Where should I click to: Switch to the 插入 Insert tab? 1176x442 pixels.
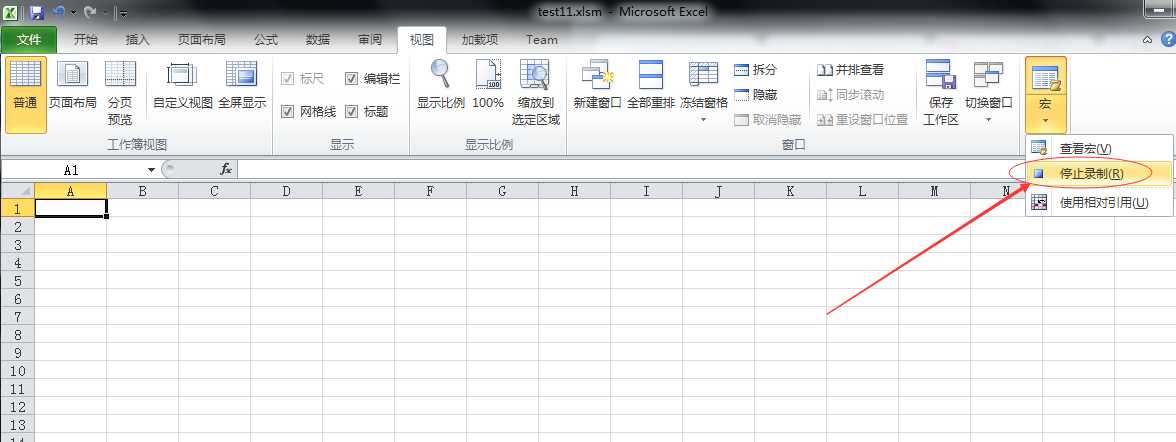(x=137, y=40)
